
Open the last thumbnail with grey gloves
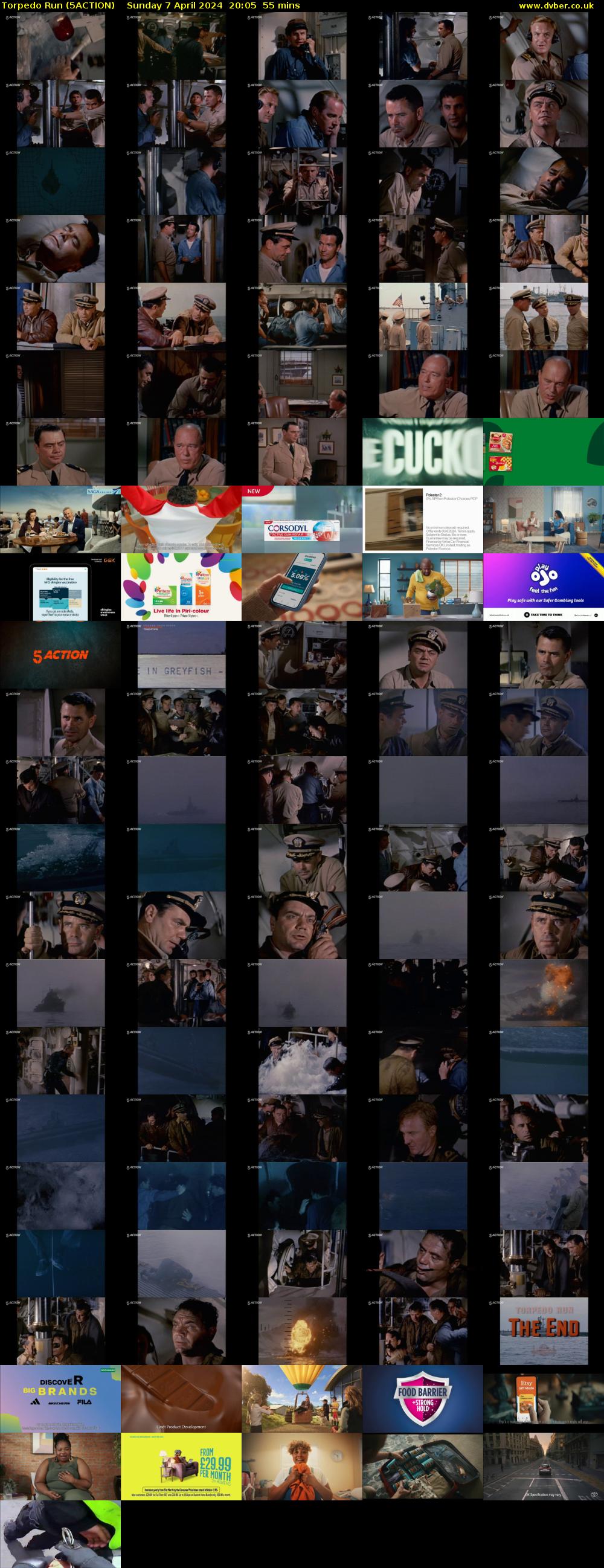pos(60,1534)
